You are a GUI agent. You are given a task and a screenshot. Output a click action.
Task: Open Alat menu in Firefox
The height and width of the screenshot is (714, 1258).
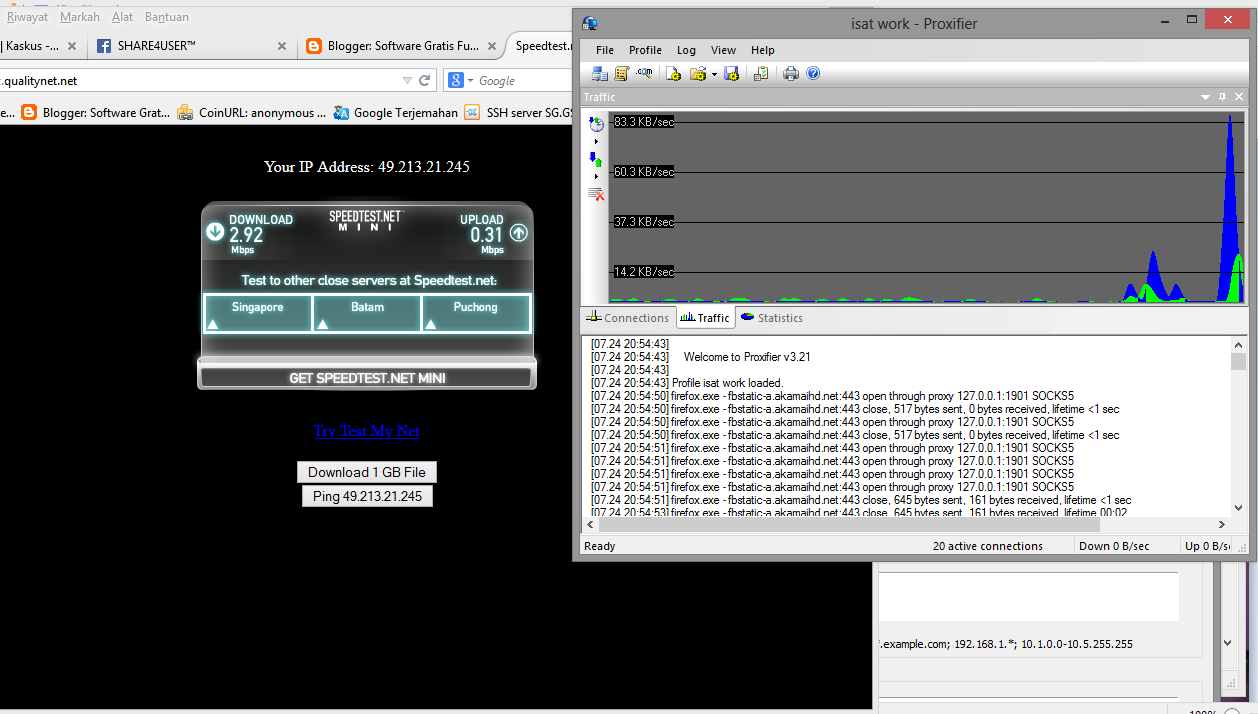click(x=123, y=17)
